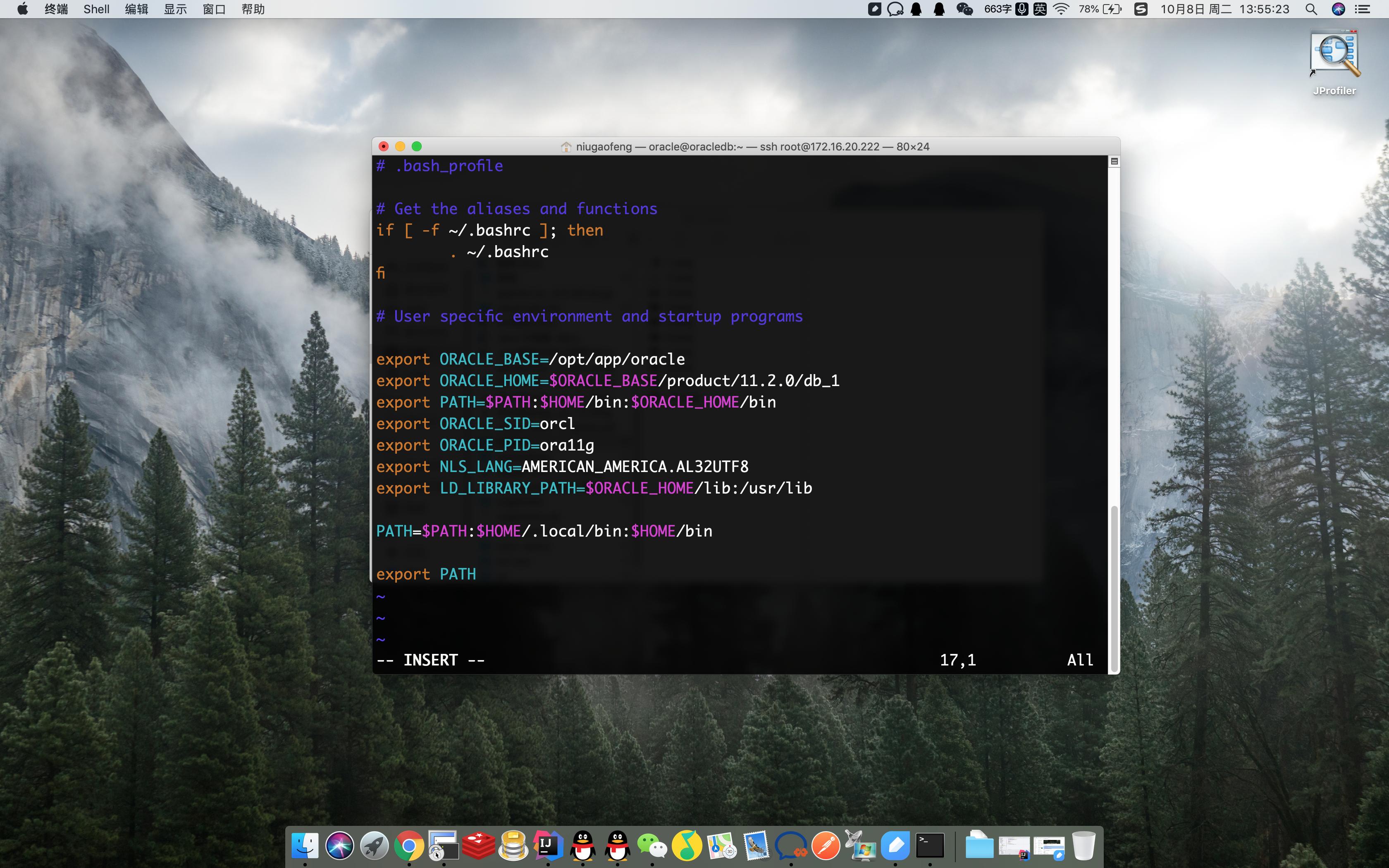The width and height of the screenshot is (1389, 868).
Task: Open Postman from the dock
Action: click(x=826, y=846)
